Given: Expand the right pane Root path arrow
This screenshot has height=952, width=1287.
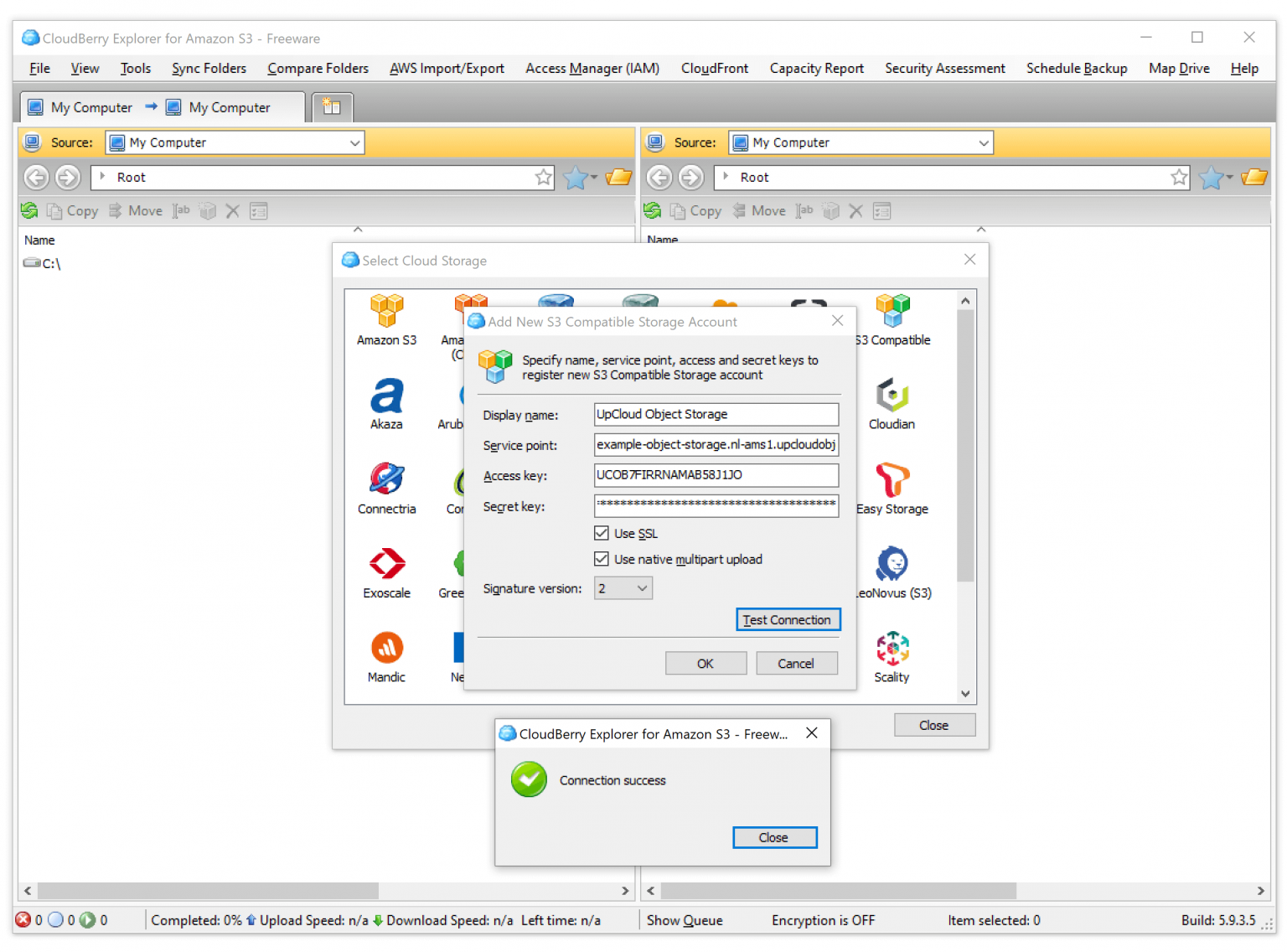Looking at the screenshot, I should (726, 177).
